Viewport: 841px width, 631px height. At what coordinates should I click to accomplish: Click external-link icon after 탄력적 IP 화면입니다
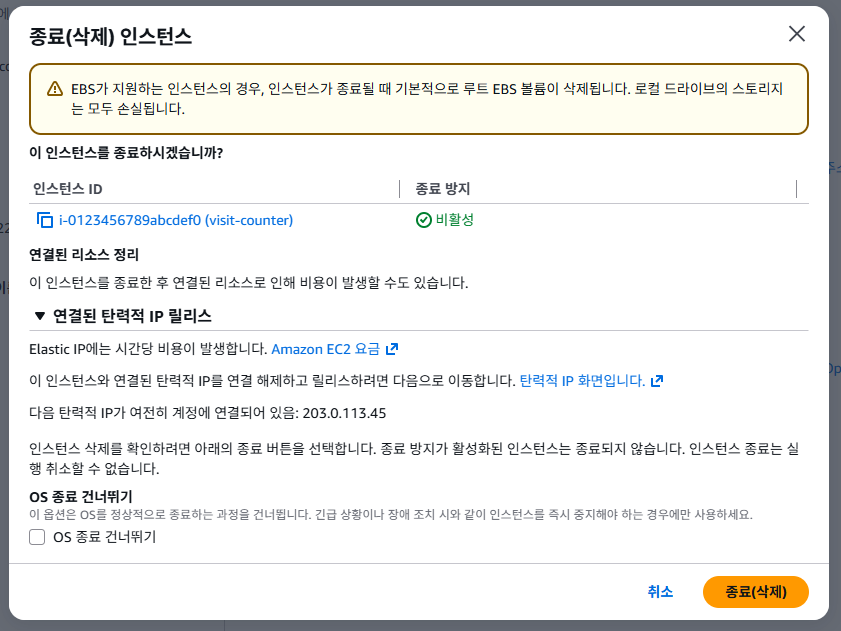(657, 381)
